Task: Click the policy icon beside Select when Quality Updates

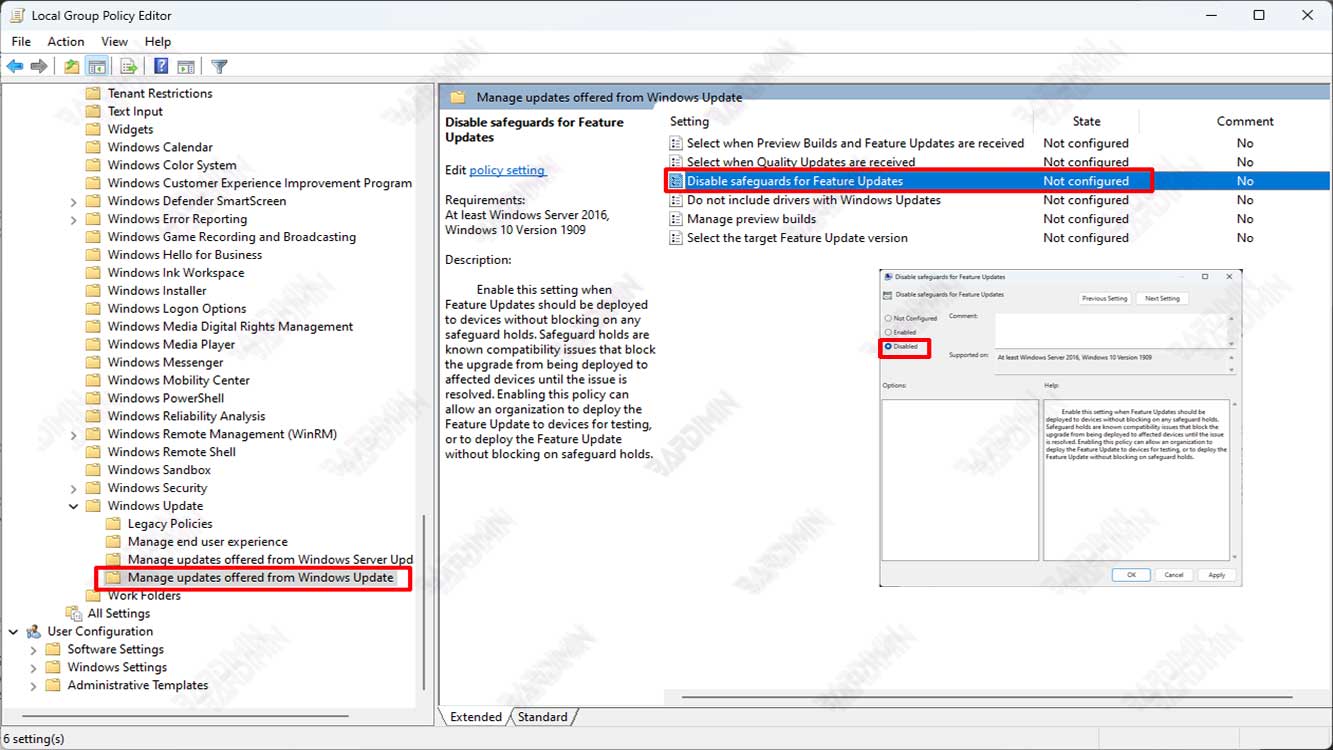Action: 676,162
